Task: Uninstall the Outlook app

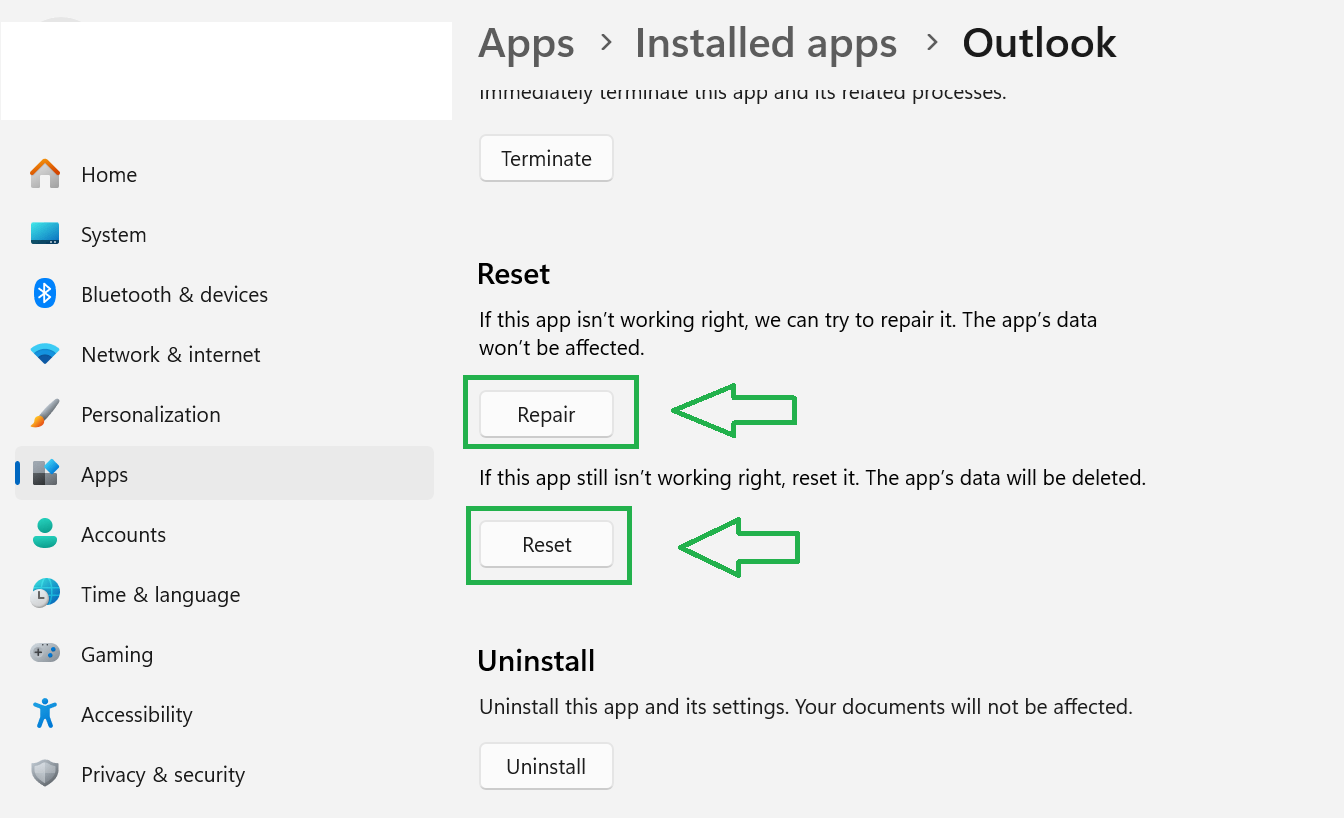Action: pyautogui.click(x=546, y=766)
